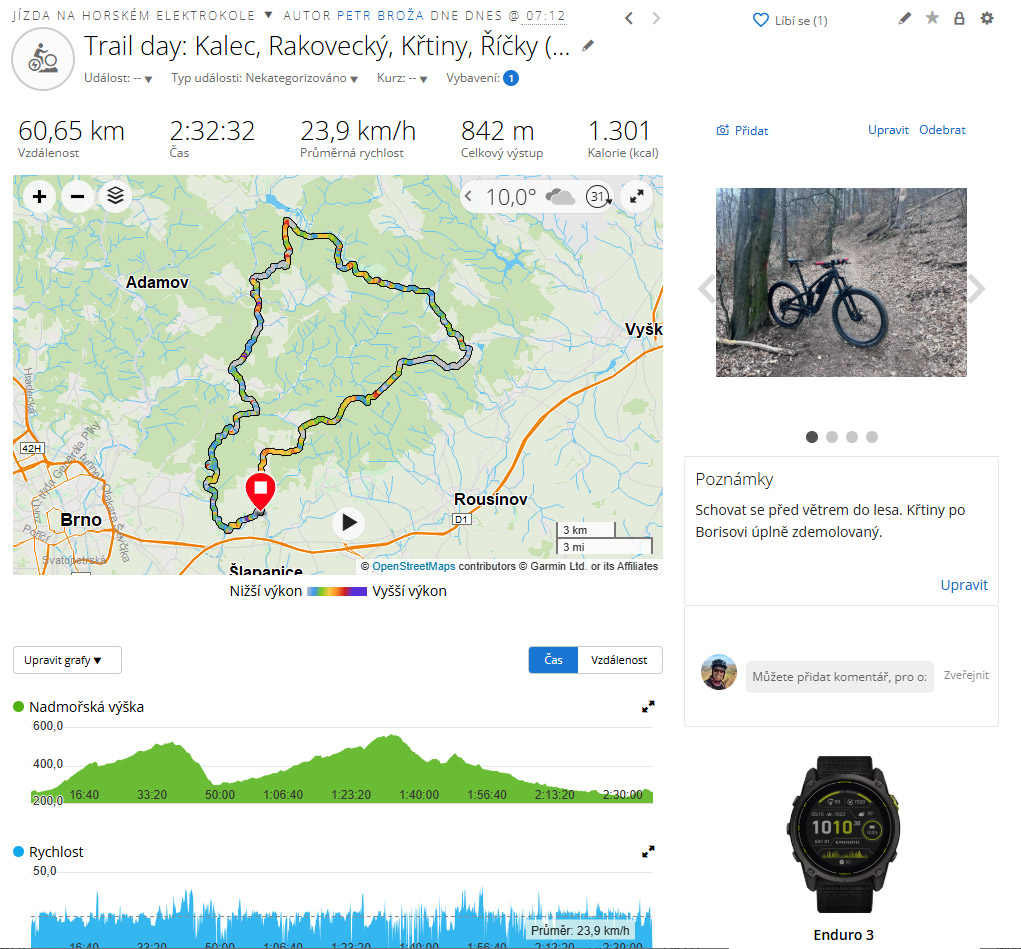Click Upravit link under notes
This screenshot has height=949, width=1021.
pos(963,585)
